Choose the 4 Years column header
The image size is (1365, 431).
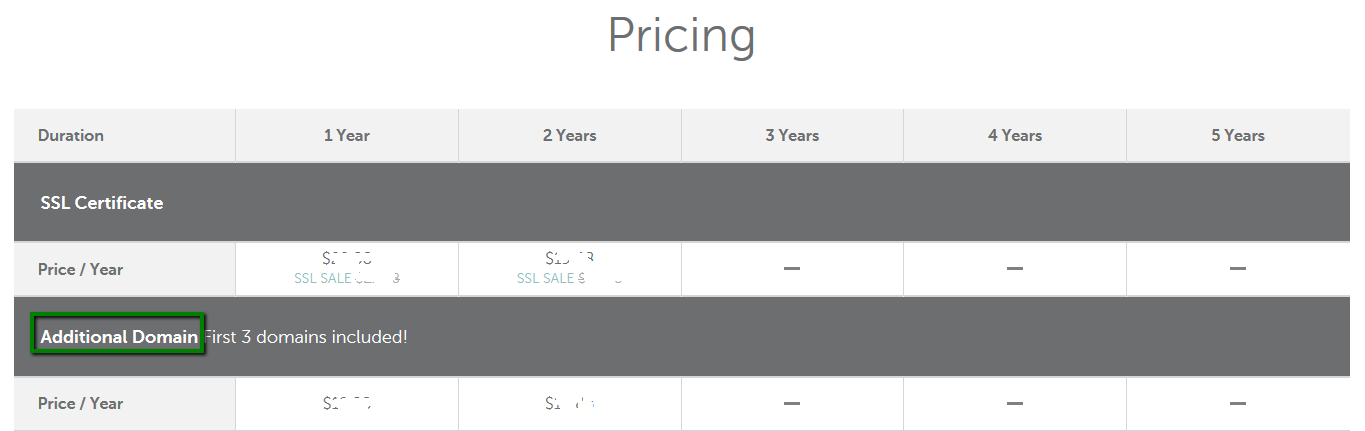click(x=1015, y=135)
